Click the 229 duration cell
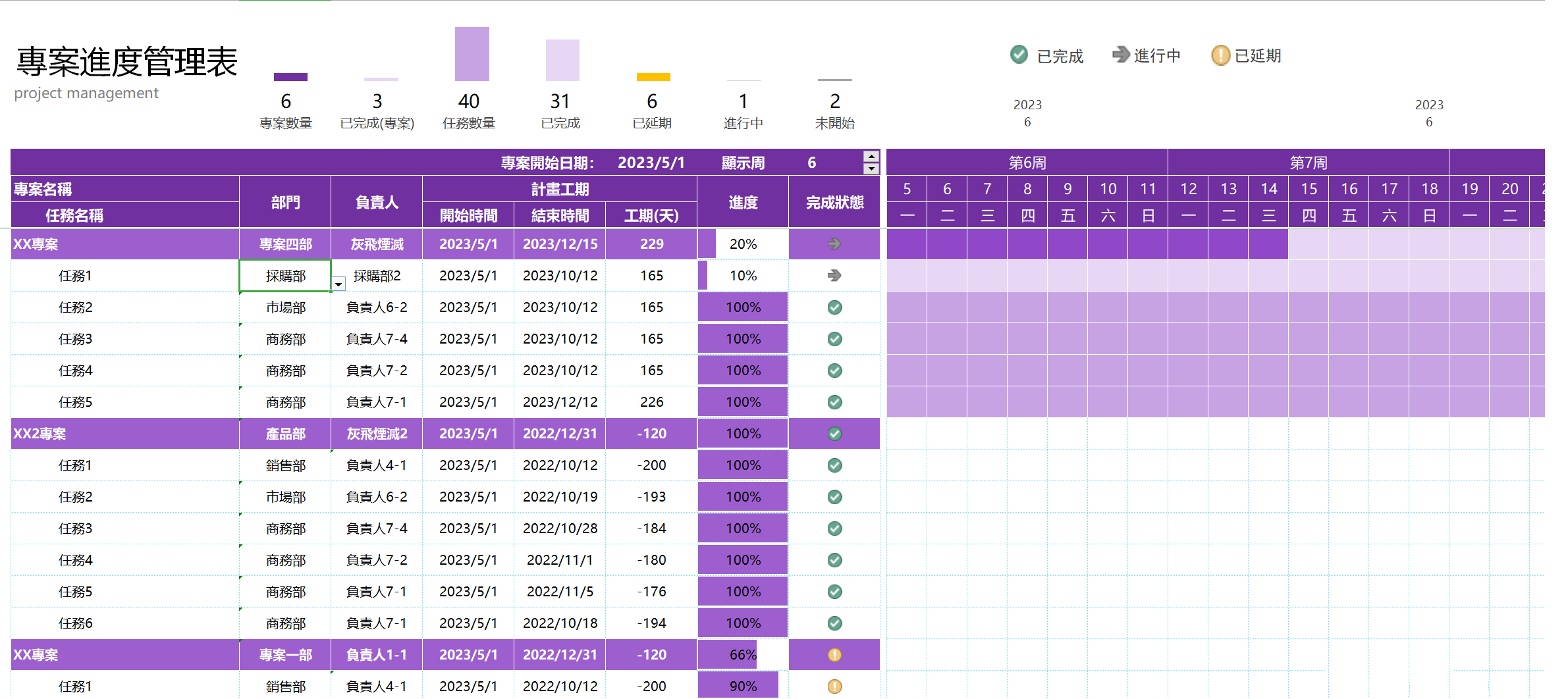Screen dimensions: 1568x699 [651, 244]
